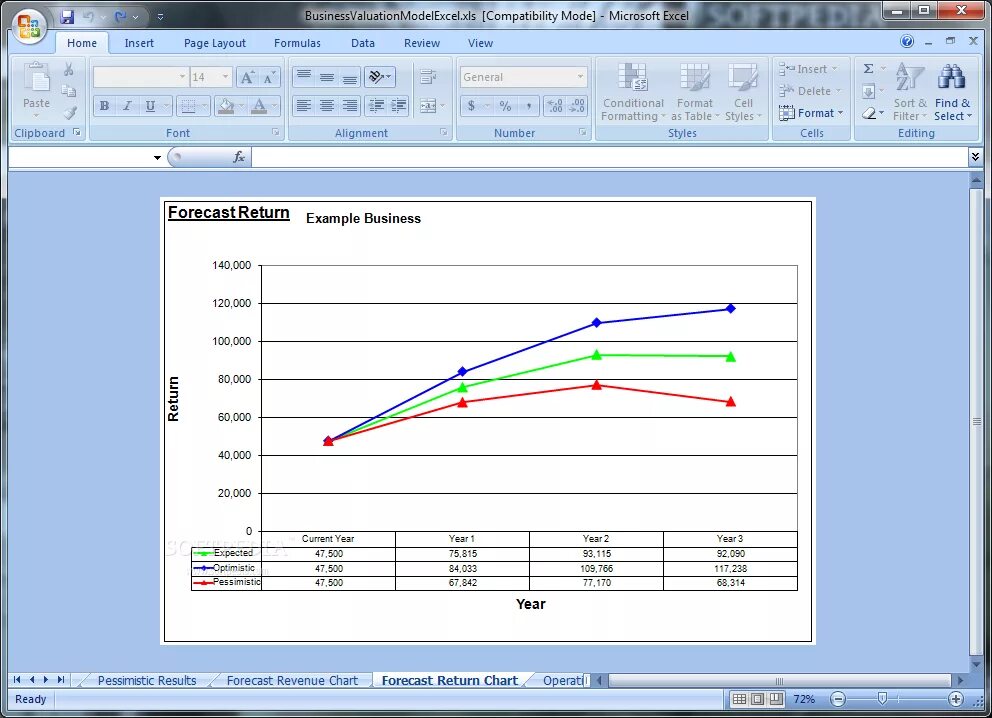Decrease font size with Shrink Font
Screen dimensions: 992x718
coord(269,77)
